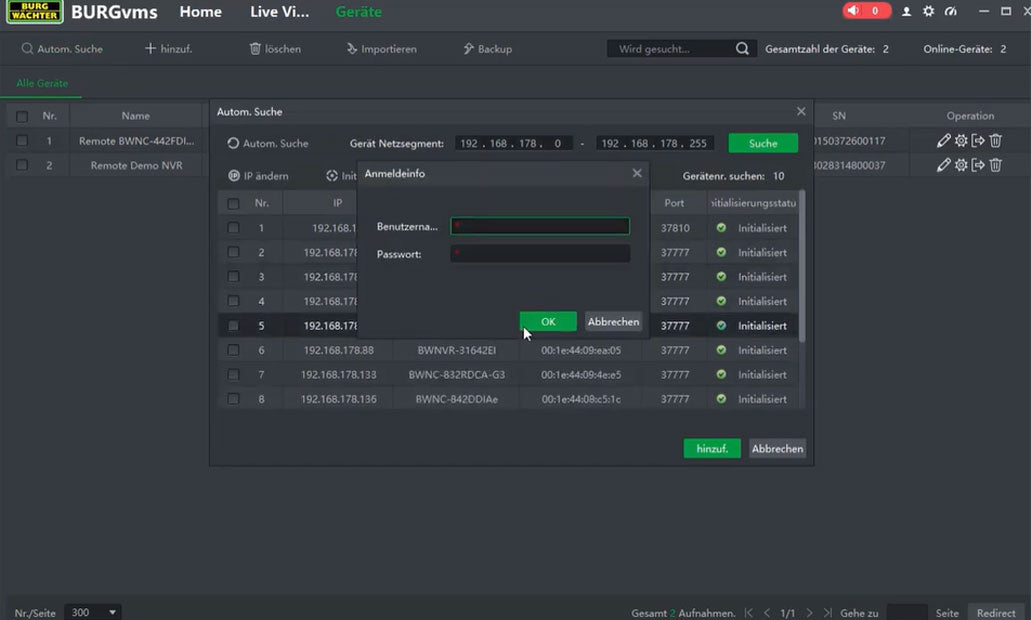Open the Live Vi... tab

[279, 12]
